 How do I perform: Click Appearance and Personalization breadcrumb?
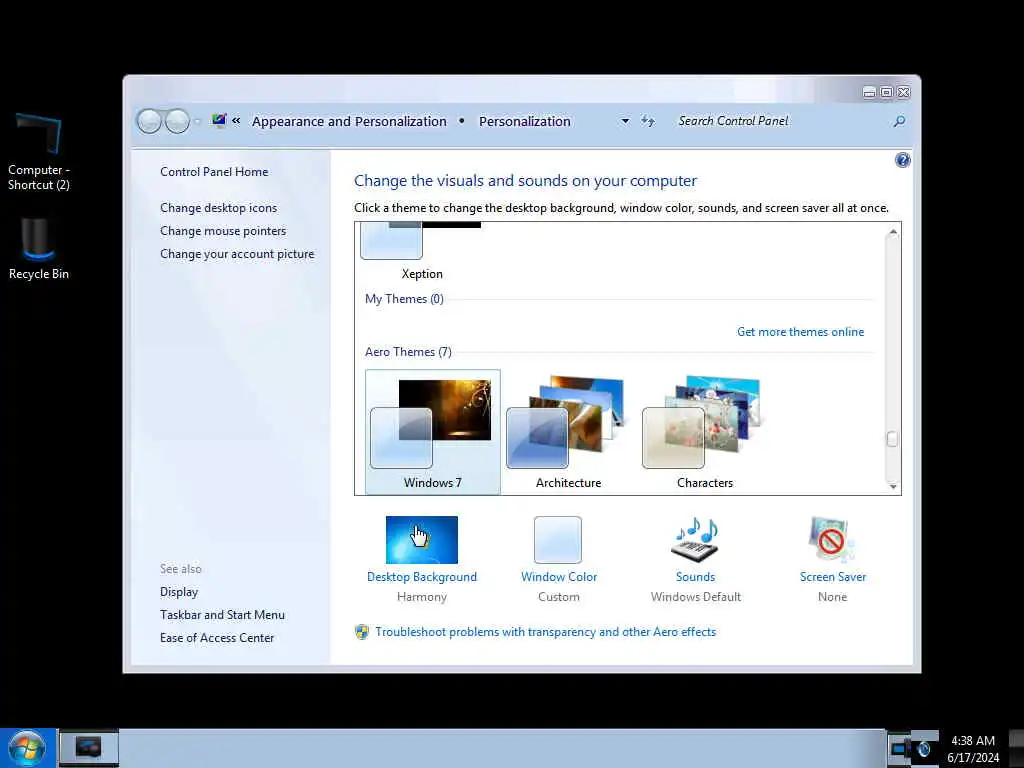tap(349, 121)
